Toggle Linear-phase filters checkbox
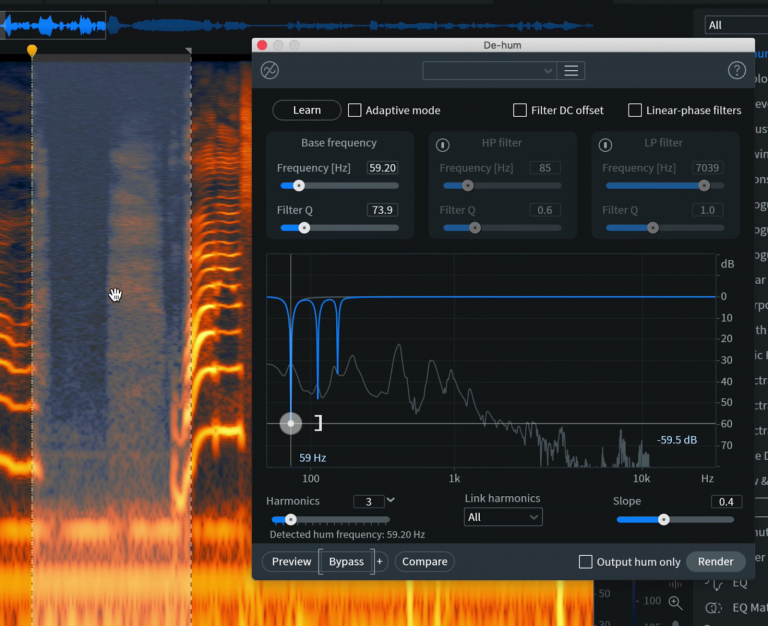Image resolution: width=768 pixels, height=626 pixels. tap(635, 110)
